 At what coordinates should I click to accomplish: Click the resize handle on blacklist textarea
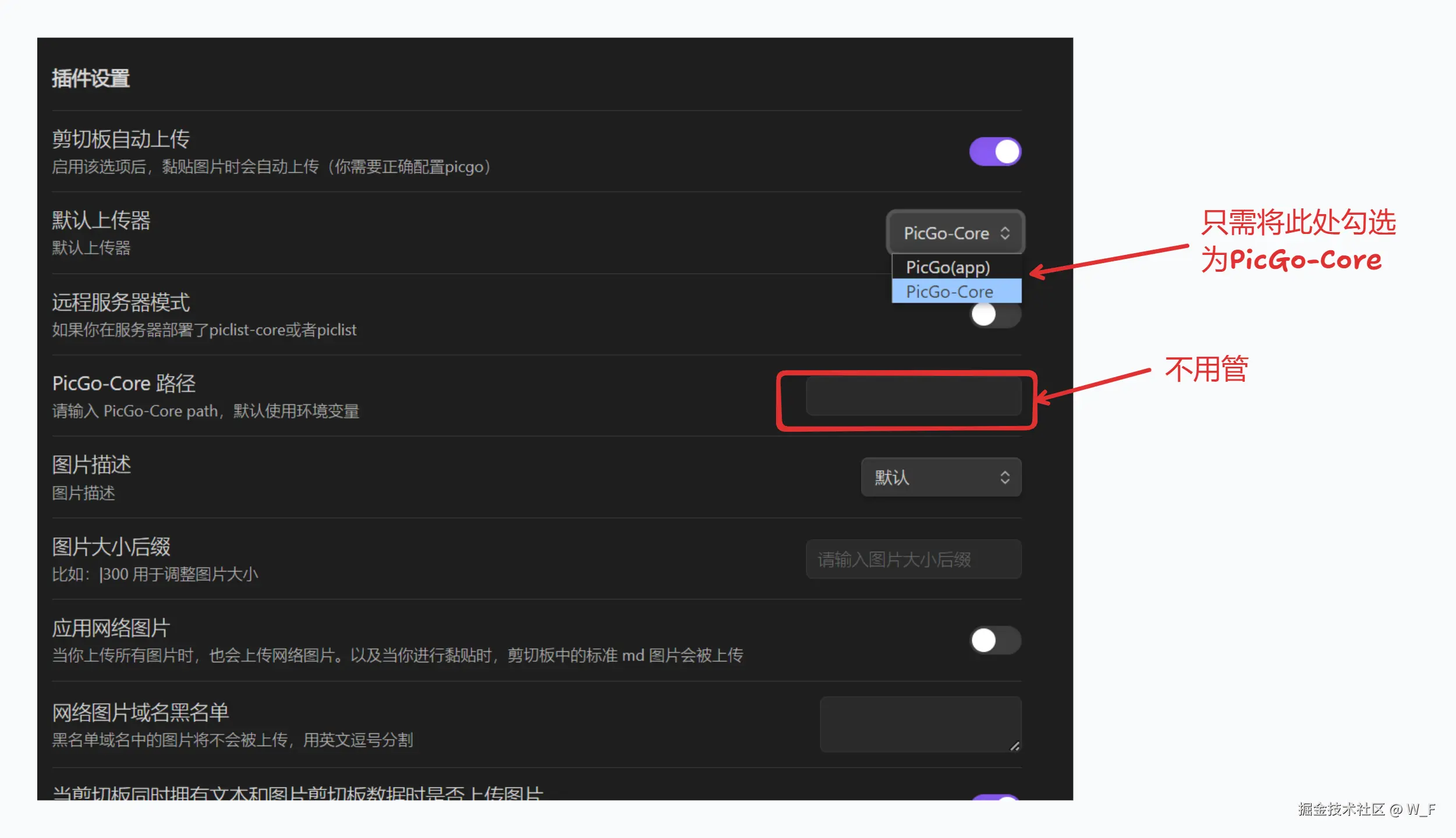coord(1015,746)
